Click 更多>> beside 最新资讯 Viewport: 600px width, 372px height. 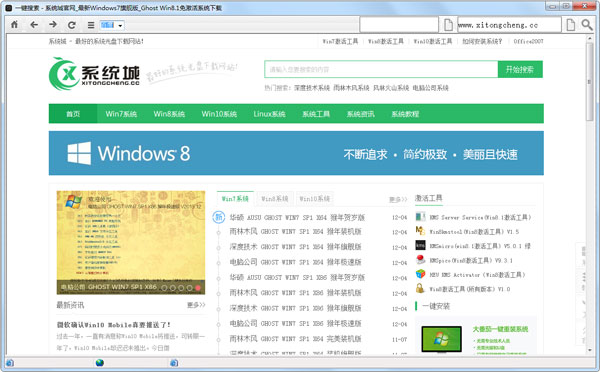[x=196, y=305]
